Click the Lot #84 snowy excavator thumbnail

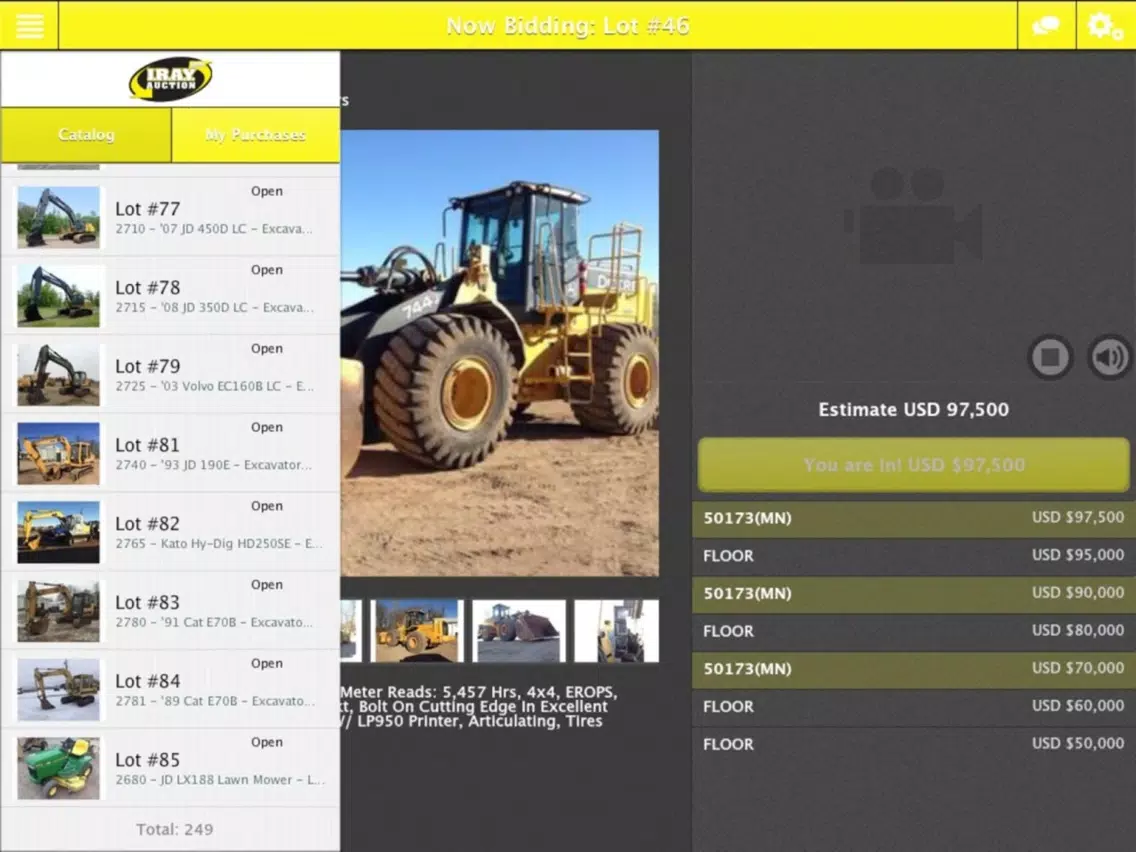(x=59, y=690)
